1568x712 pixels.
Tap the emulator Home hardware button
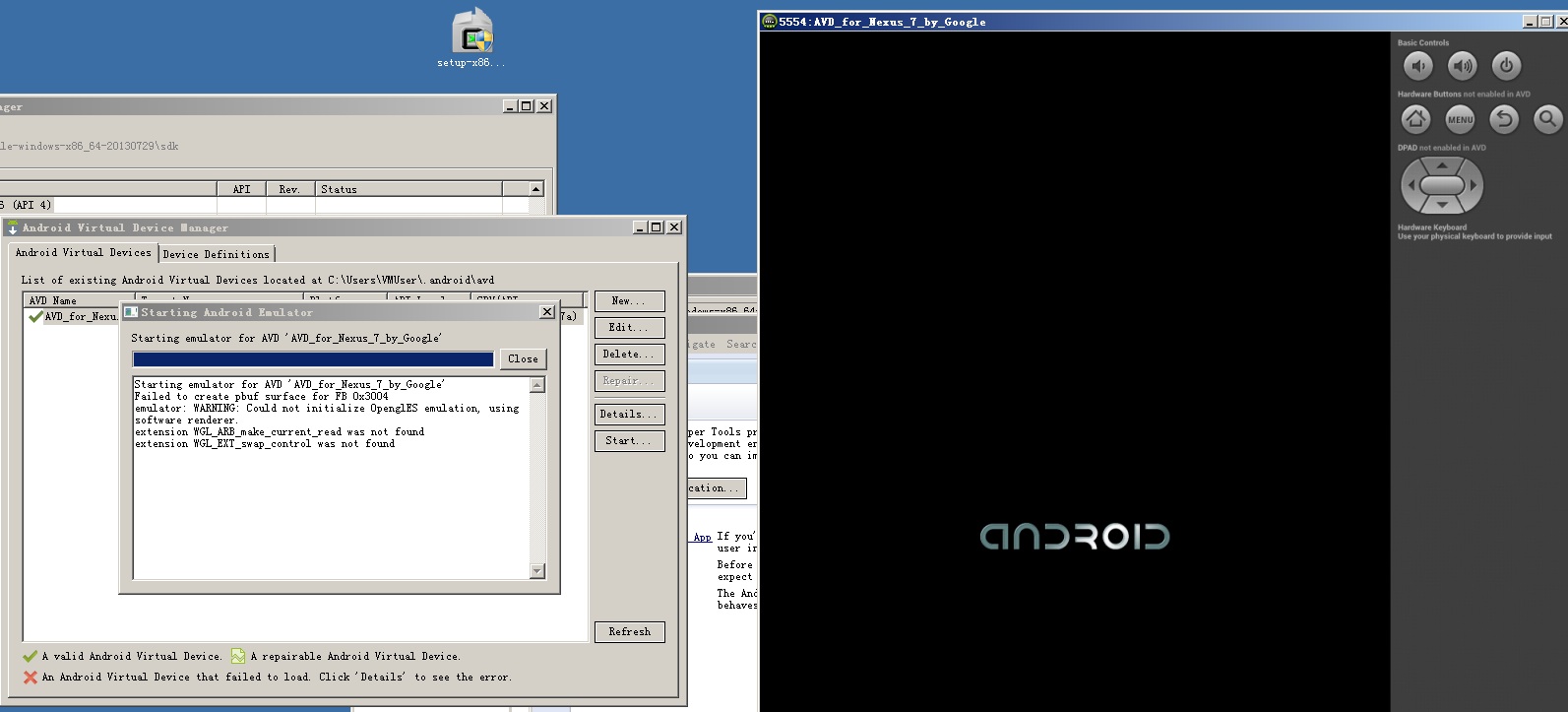(1416, 119)
